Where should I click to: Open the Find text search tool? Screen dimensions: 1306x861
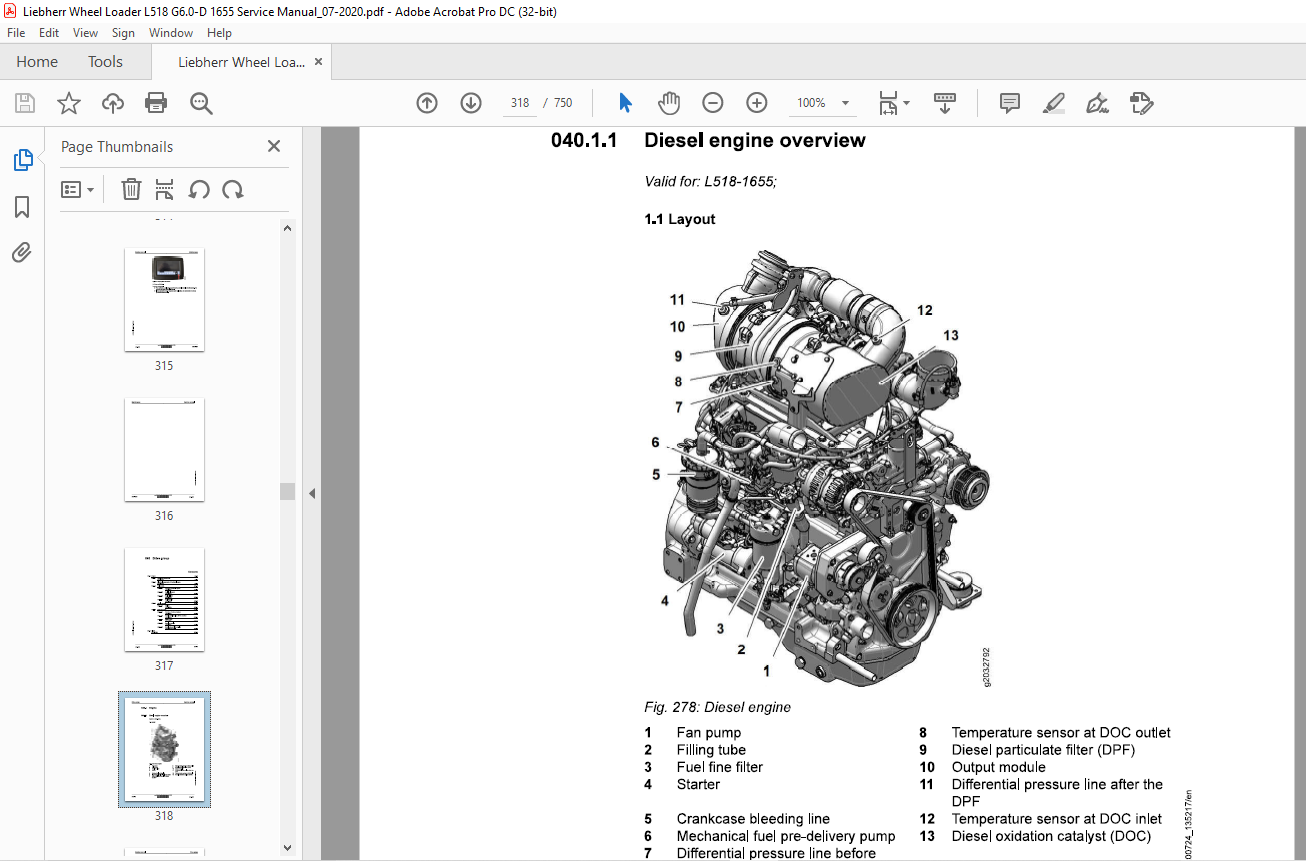[x=201, y=103]
